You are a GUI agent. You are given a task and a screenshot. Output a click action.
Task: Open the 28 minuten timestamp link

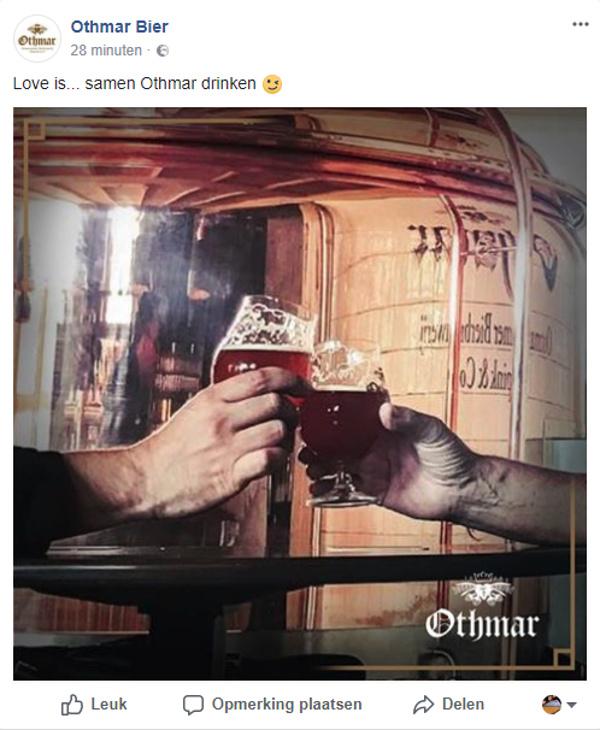tap(106, 50)
